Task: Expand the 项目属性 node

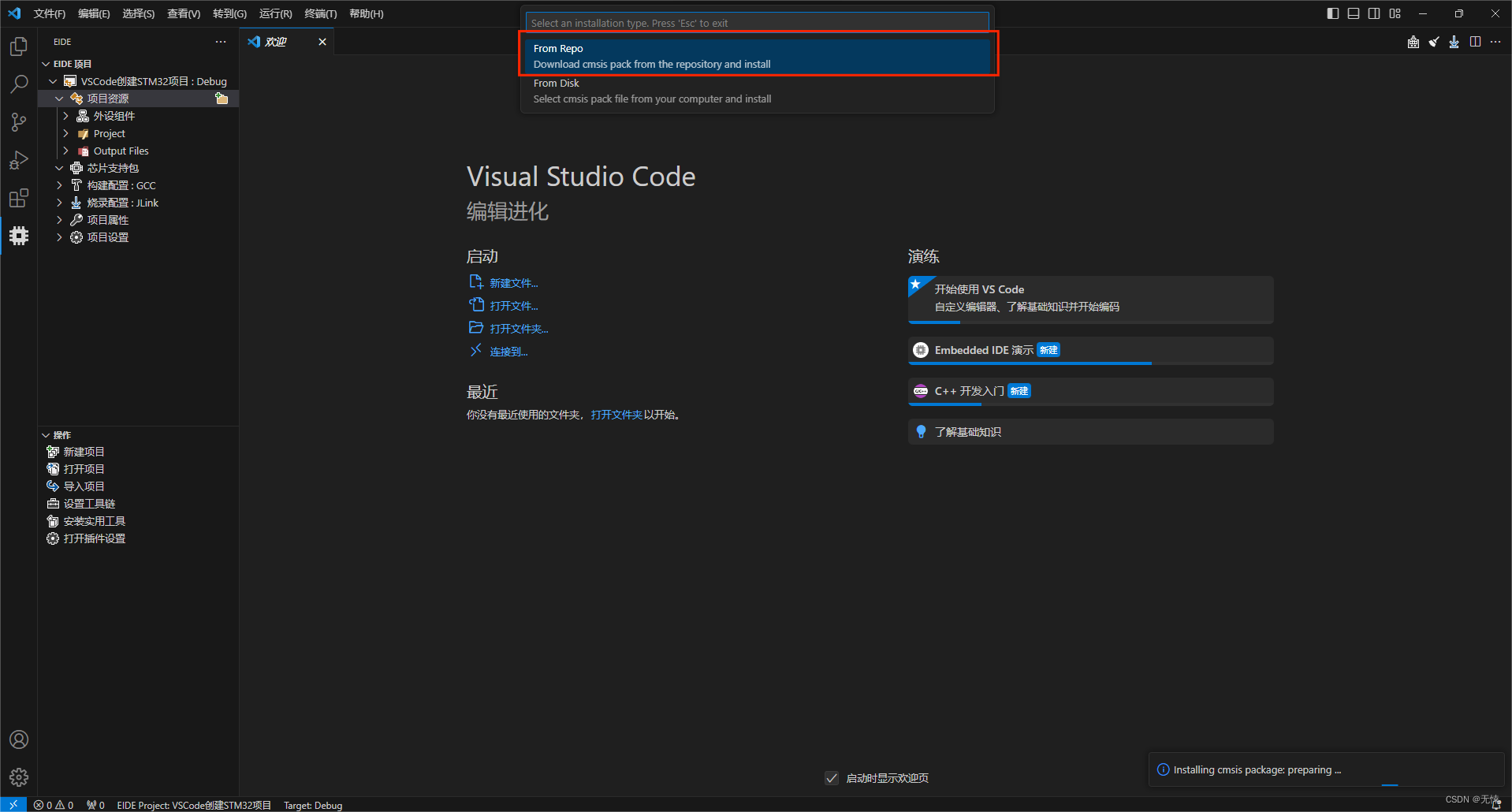Action: point(59,220)
